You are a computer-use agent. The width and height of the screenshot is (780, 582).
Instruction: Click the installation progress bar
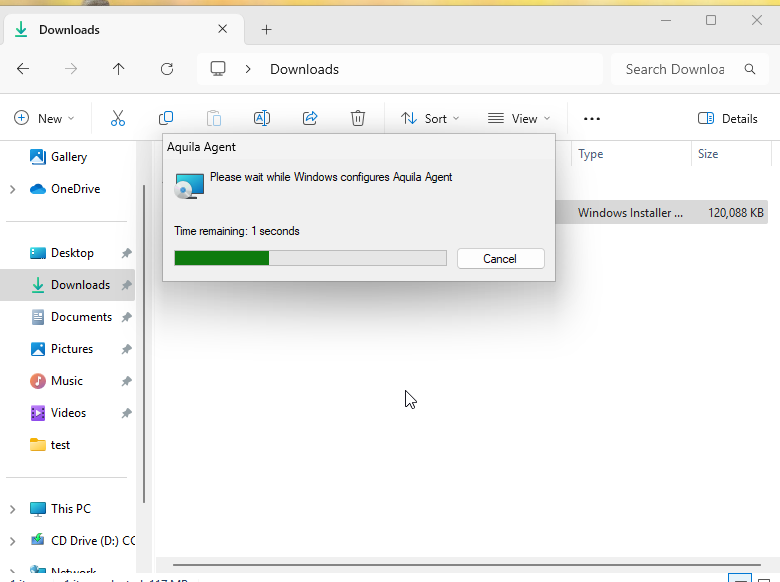tap(310, 258)
